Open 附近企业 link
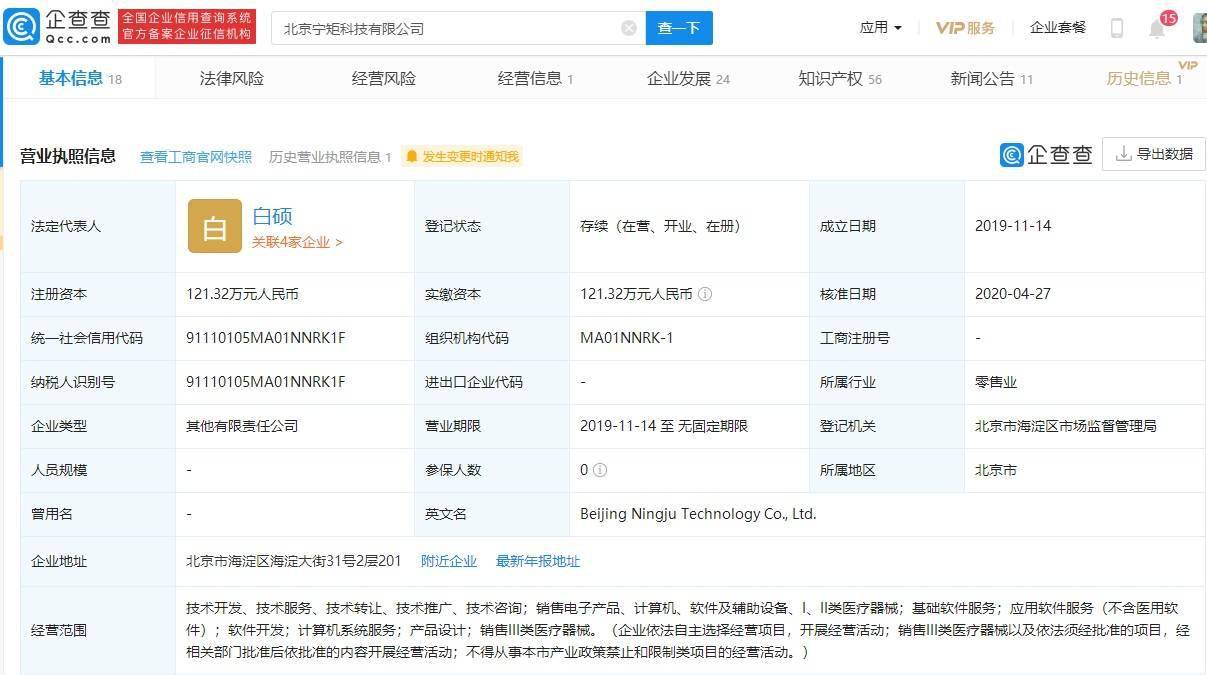 point(449,561)
